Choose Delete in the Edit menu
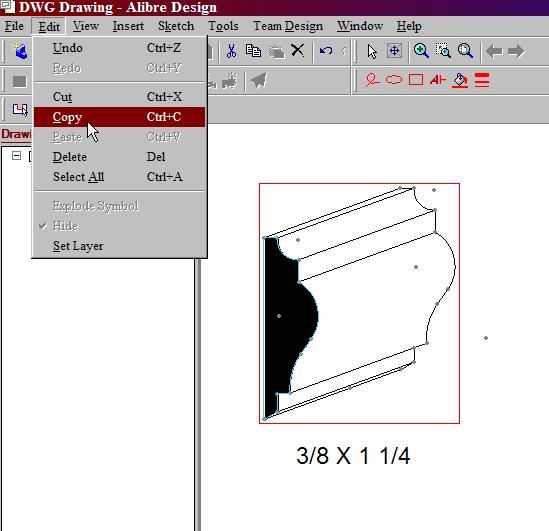549x531 pixels. coord(119,157)
